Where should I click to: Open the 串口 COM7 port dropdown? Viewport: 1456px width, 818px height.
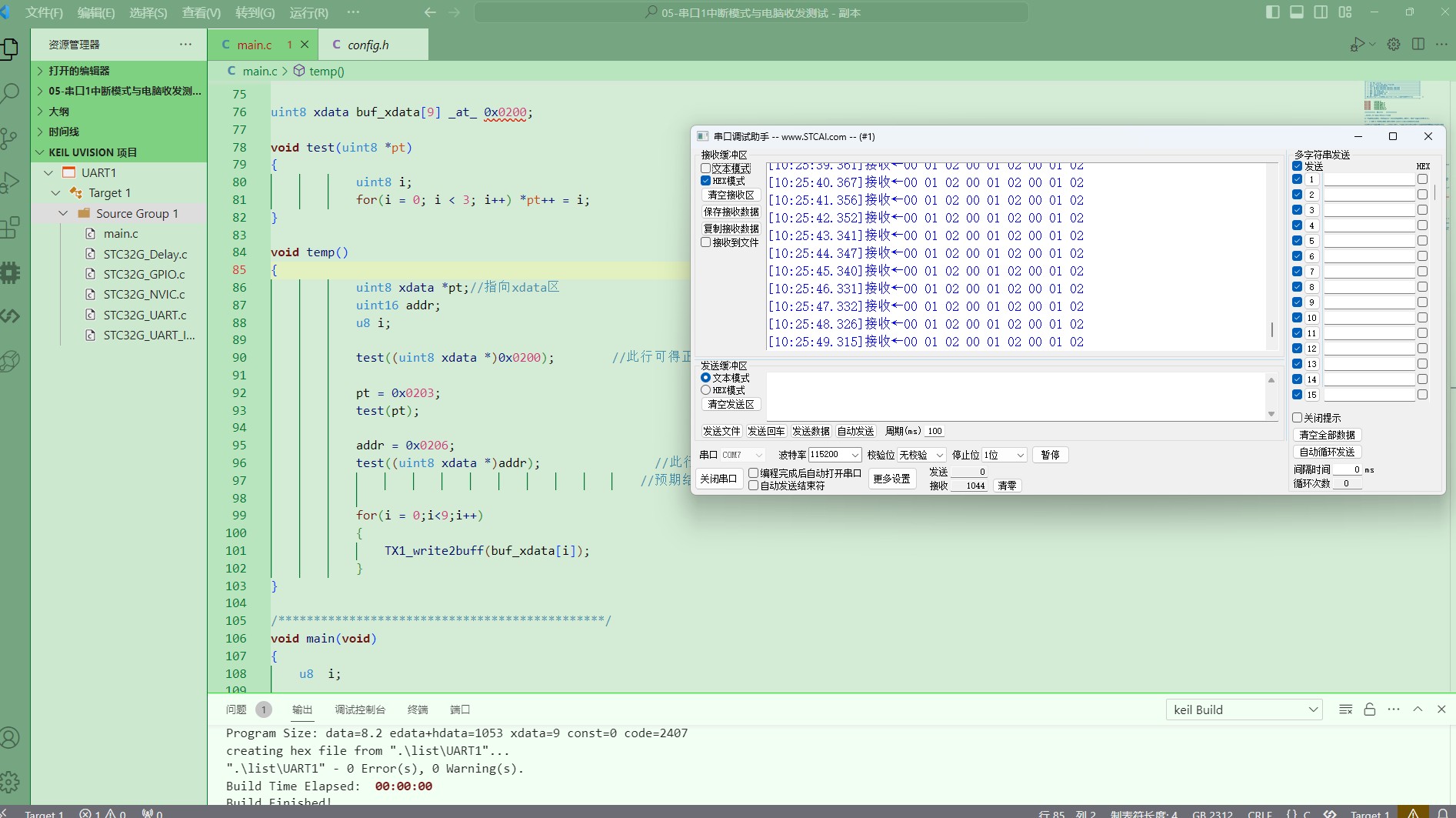pos(742,455)
